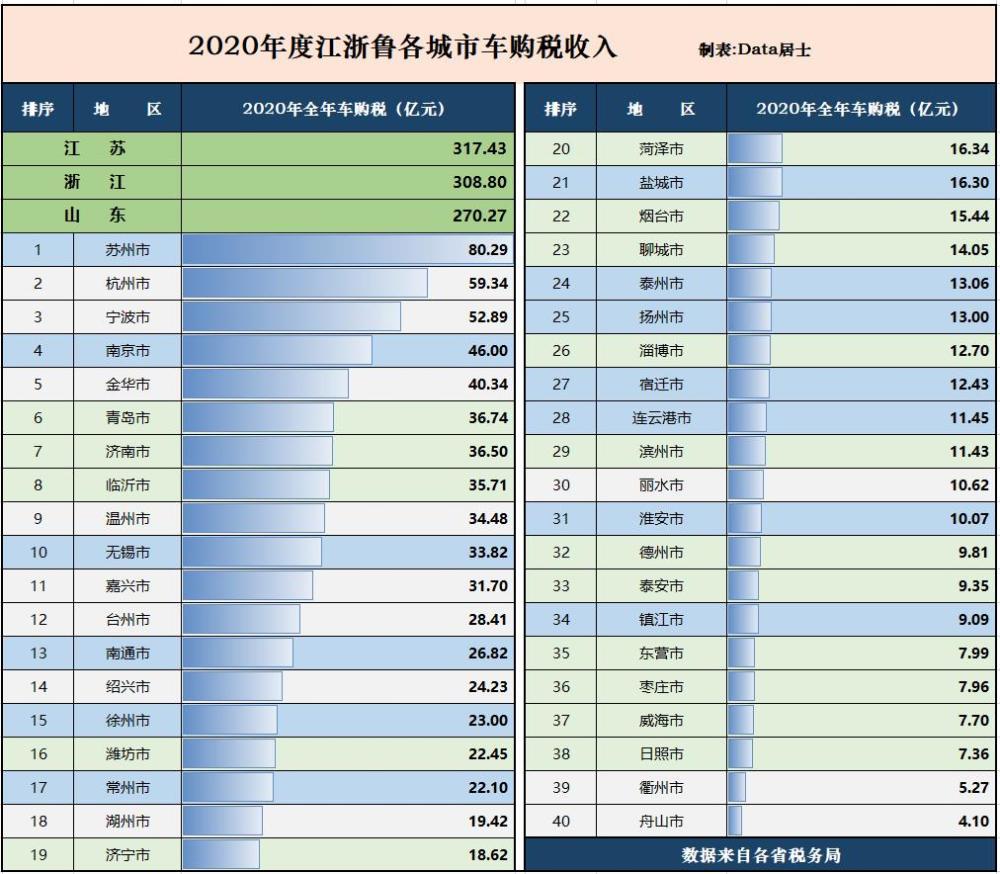The height and width of the screenshot is (874, 1000).
Task: Click the rank number 19 cell
Action: 38,854
